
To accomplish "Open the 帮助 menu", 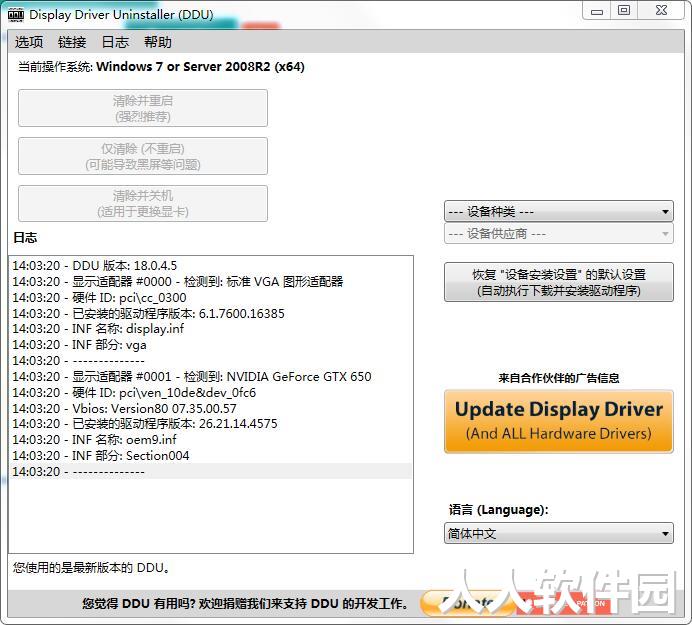I will [x=158, y=42].
